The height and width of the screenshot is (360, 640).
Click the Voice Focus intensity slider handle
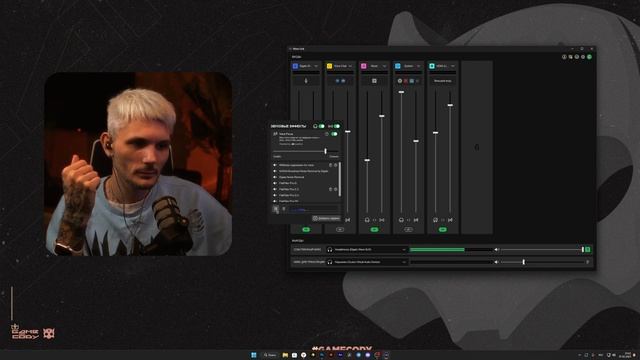tap(325, 151)
